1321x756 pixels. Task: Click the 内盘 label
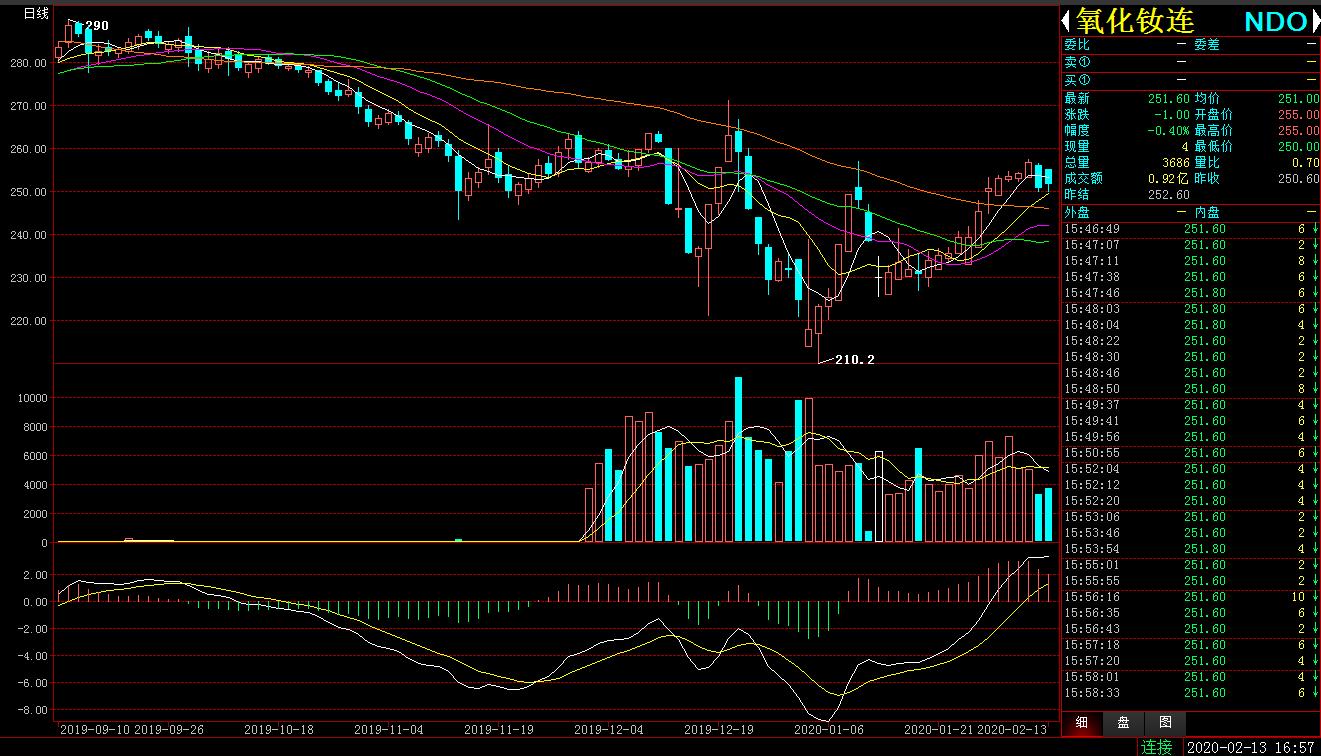[x=1207, y=213]
